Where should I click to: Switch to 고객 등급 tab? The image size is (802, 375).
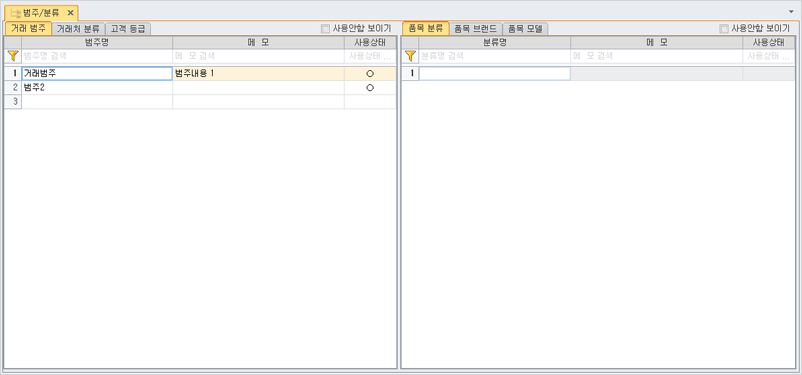[x=128, y=29]
